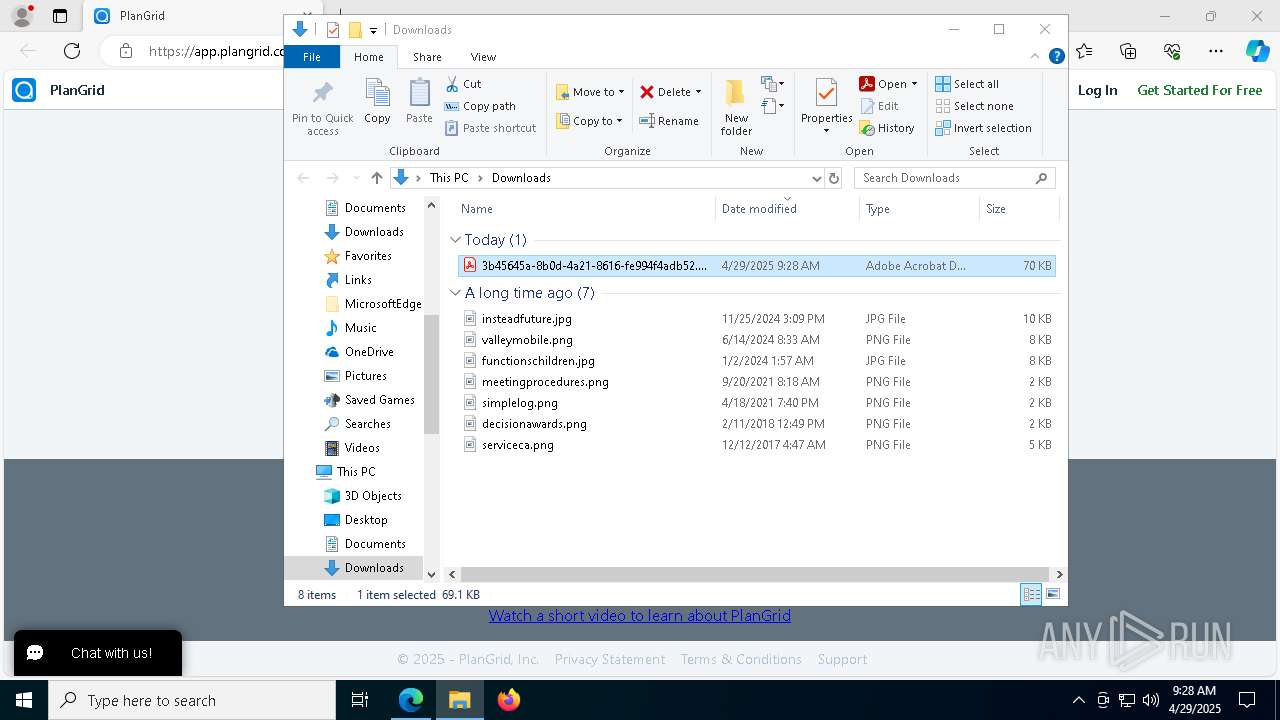Open Terms & Conditions footer link
Viewport: 1280px width, 720px height.
(741, 659)
